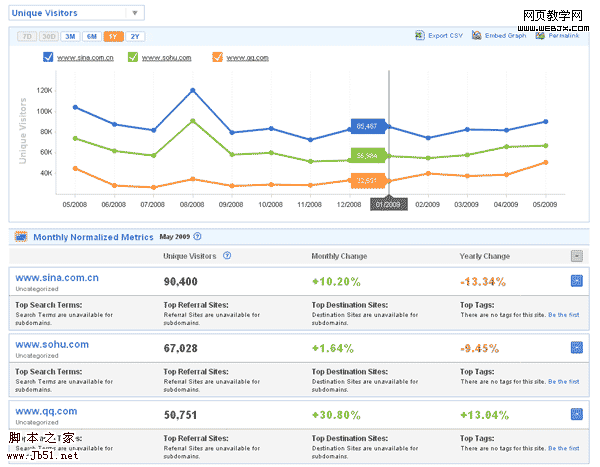Click the Permalink icon
The image size is (600, 467).
(x=540, y=36)
